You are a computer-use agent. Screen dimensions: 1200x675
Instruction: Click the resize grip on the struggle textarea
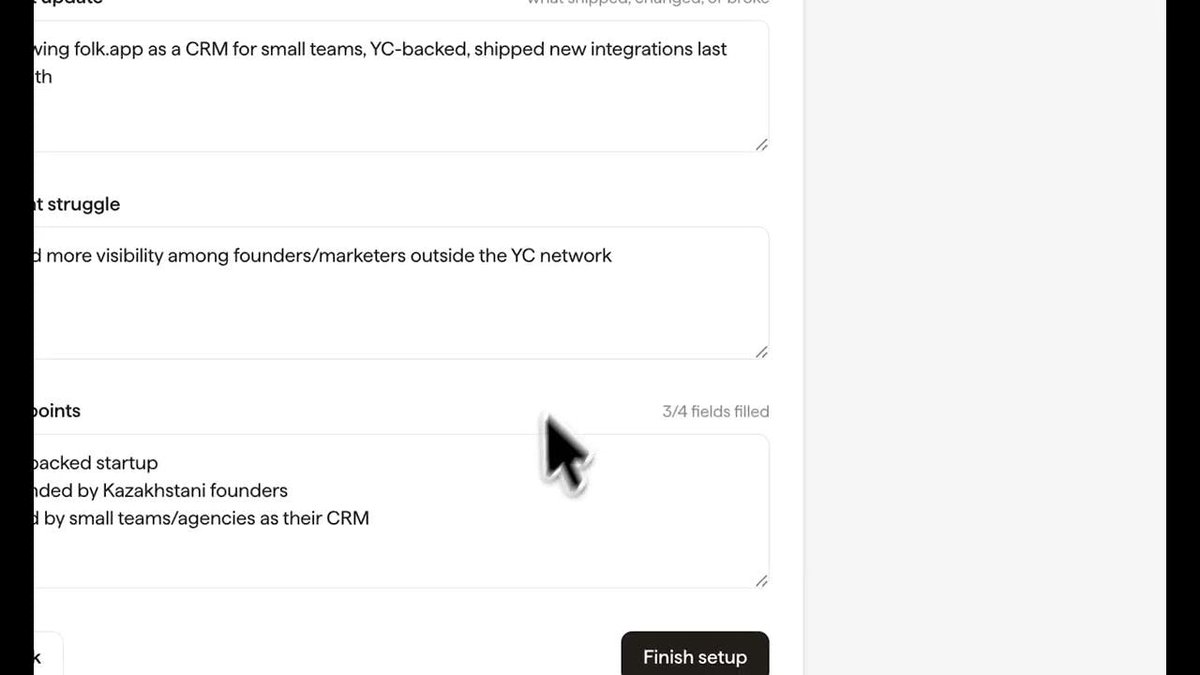[761, 352]
